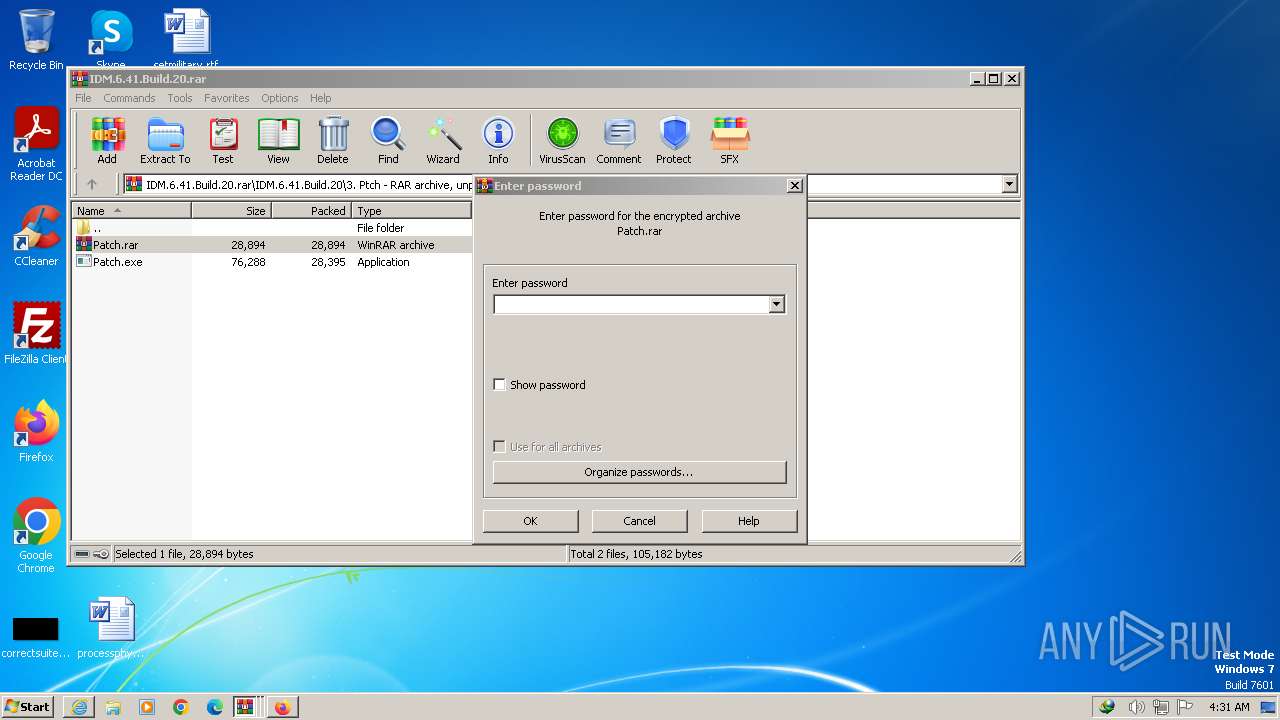The width and height of the screenshot is (1280, 720).
Task: Open the Tools menu
Action: coord(180,98)
